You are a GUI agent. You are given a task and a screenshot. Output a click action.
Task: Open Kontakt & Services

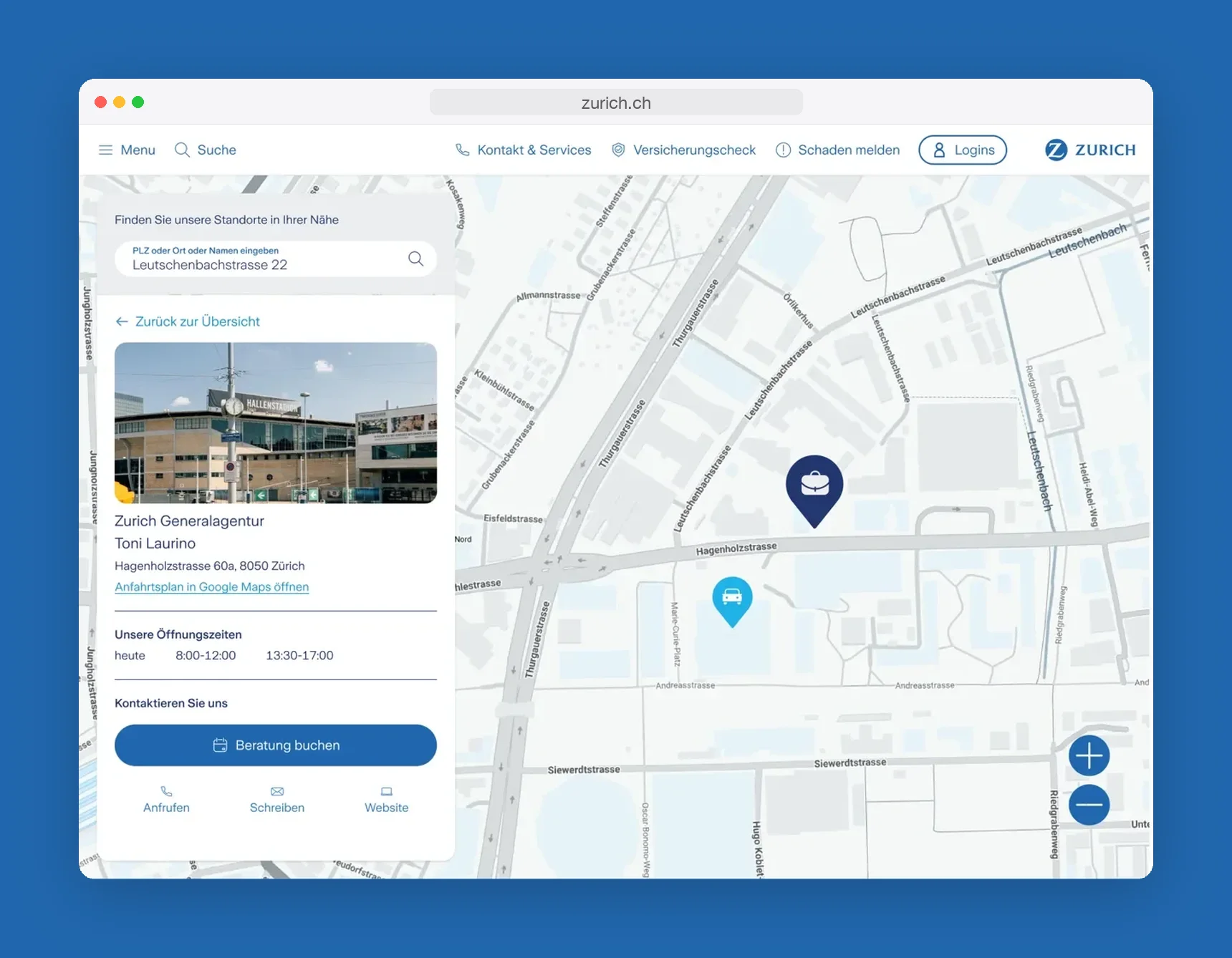[x=523, y=150]
